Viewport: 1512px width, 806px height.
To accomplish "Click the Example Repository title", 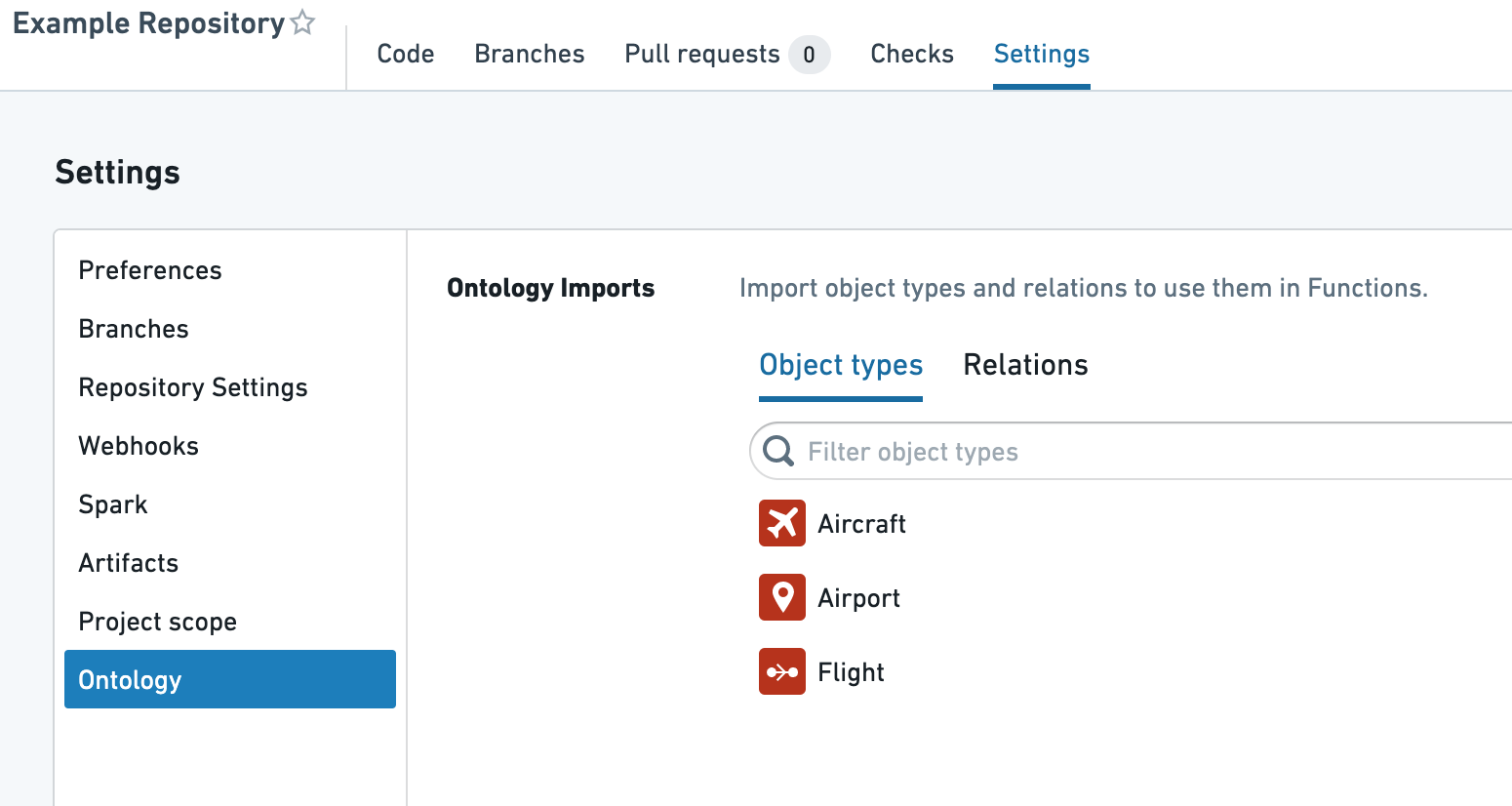I will tap(148, 23).
